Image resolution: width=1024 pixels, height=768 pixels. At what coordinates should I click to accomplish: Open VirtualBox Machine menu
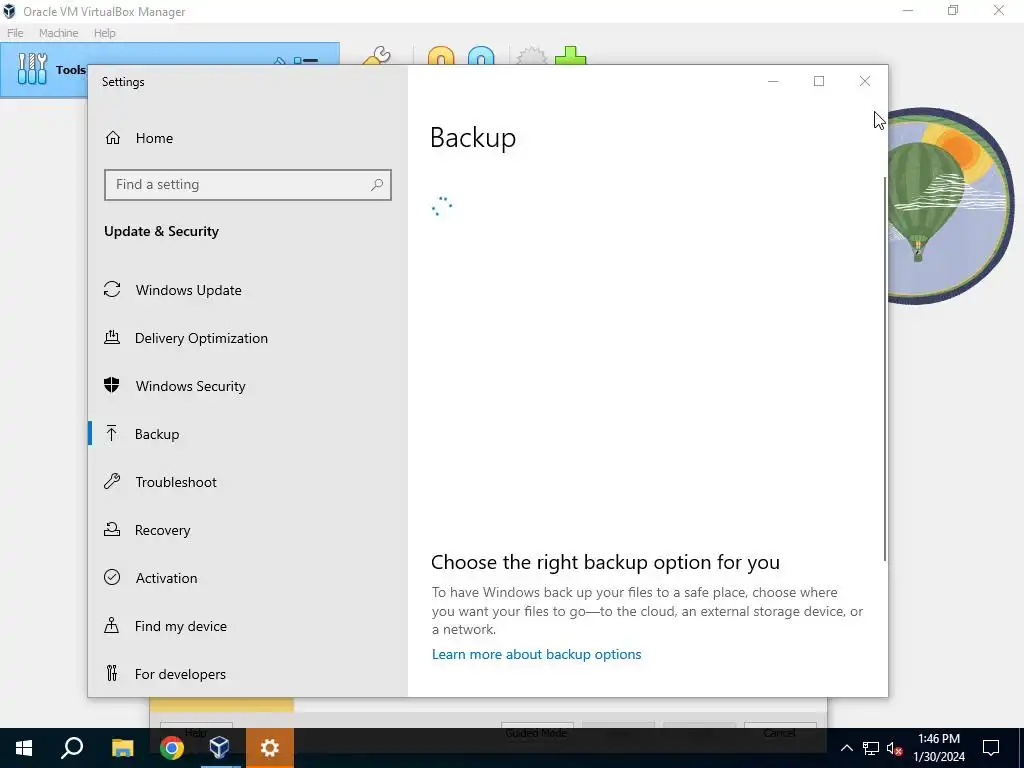coord(58,33)
